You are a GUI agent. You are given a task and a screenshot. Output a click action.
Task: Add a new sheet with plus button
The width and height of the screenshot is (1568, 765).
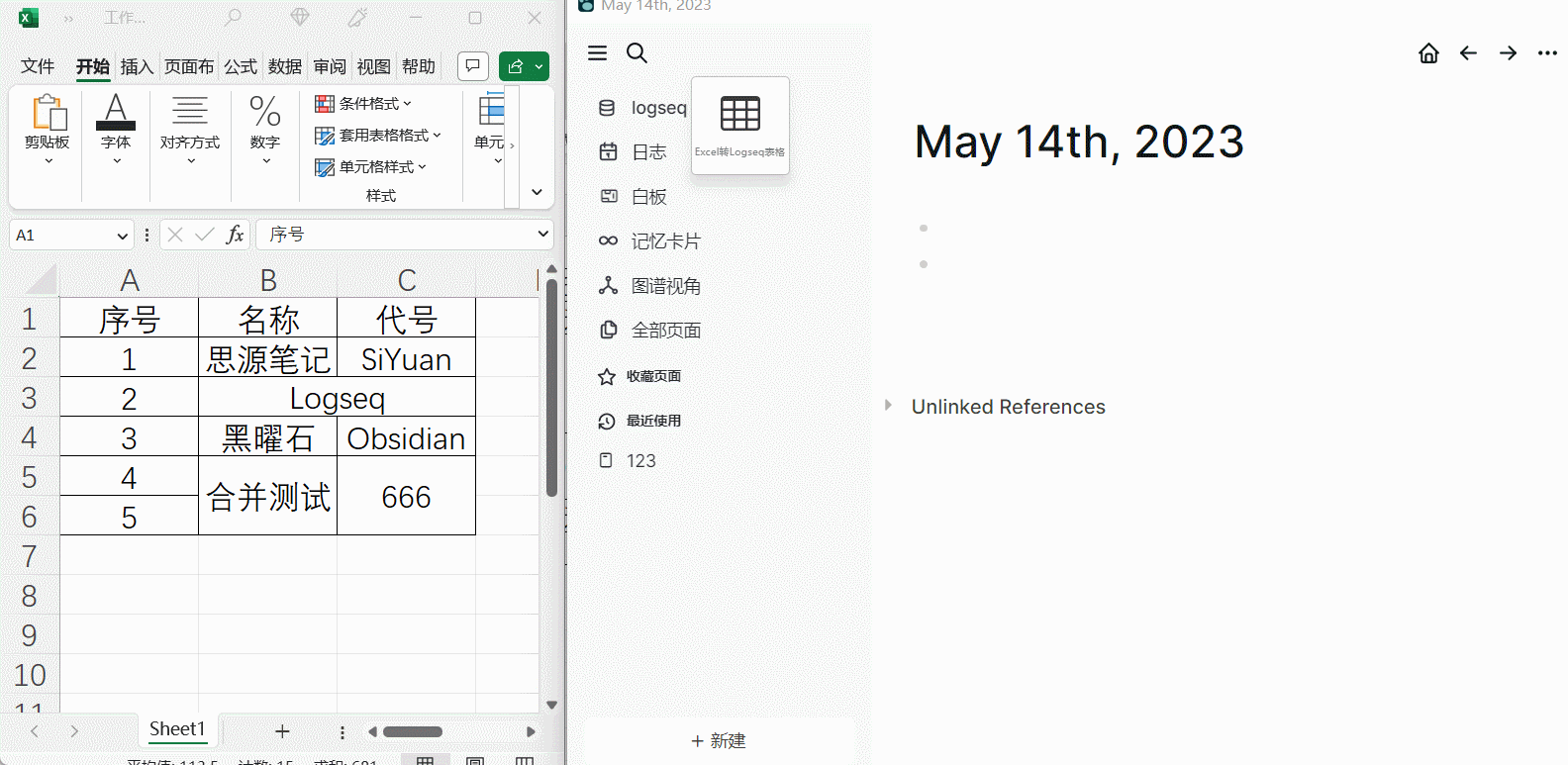point(282,731)
